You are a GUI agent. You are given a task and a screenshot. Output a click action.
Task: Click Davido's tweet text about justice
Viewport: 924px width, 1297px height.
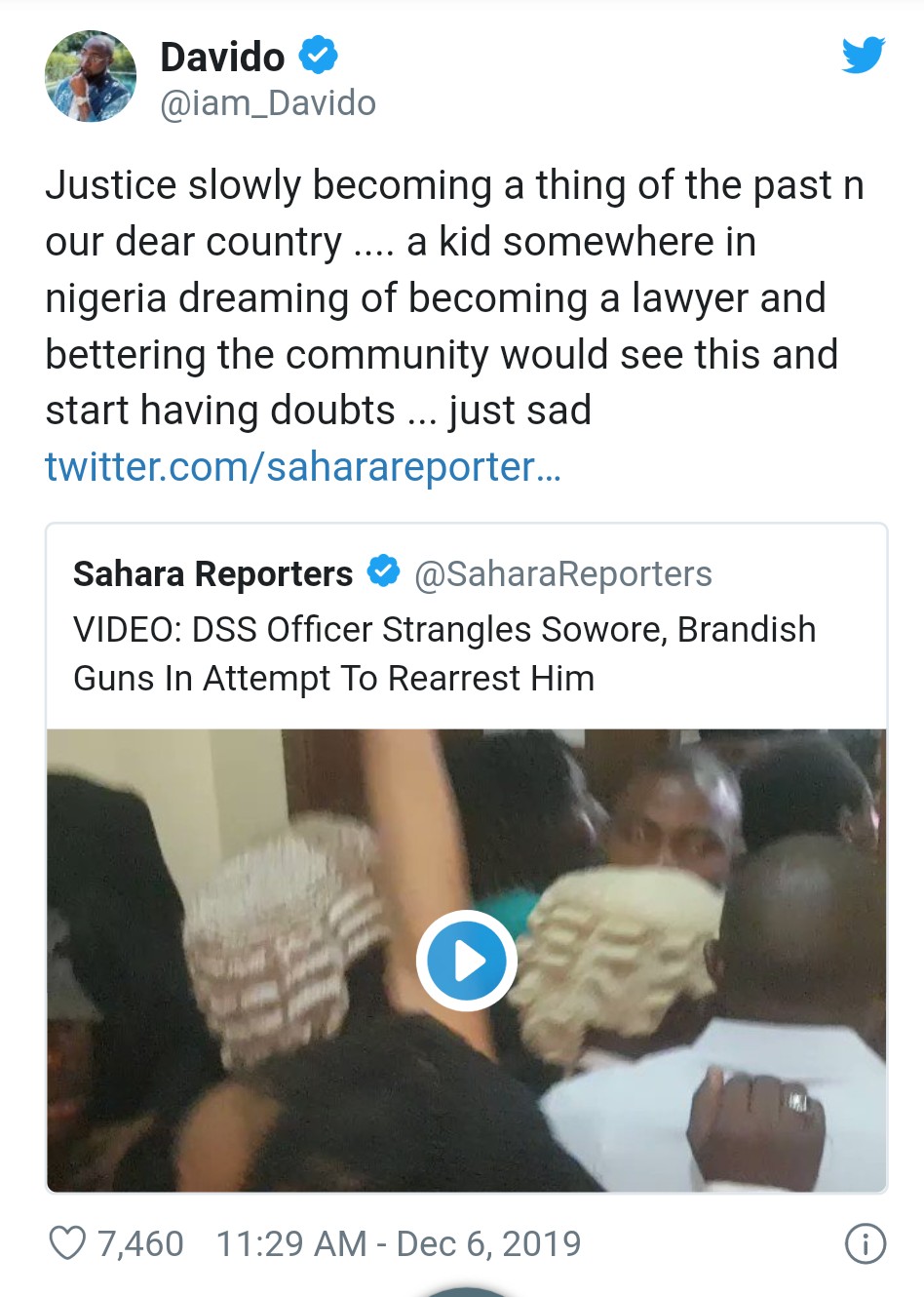pyautogui.click(x=454, y=297)
